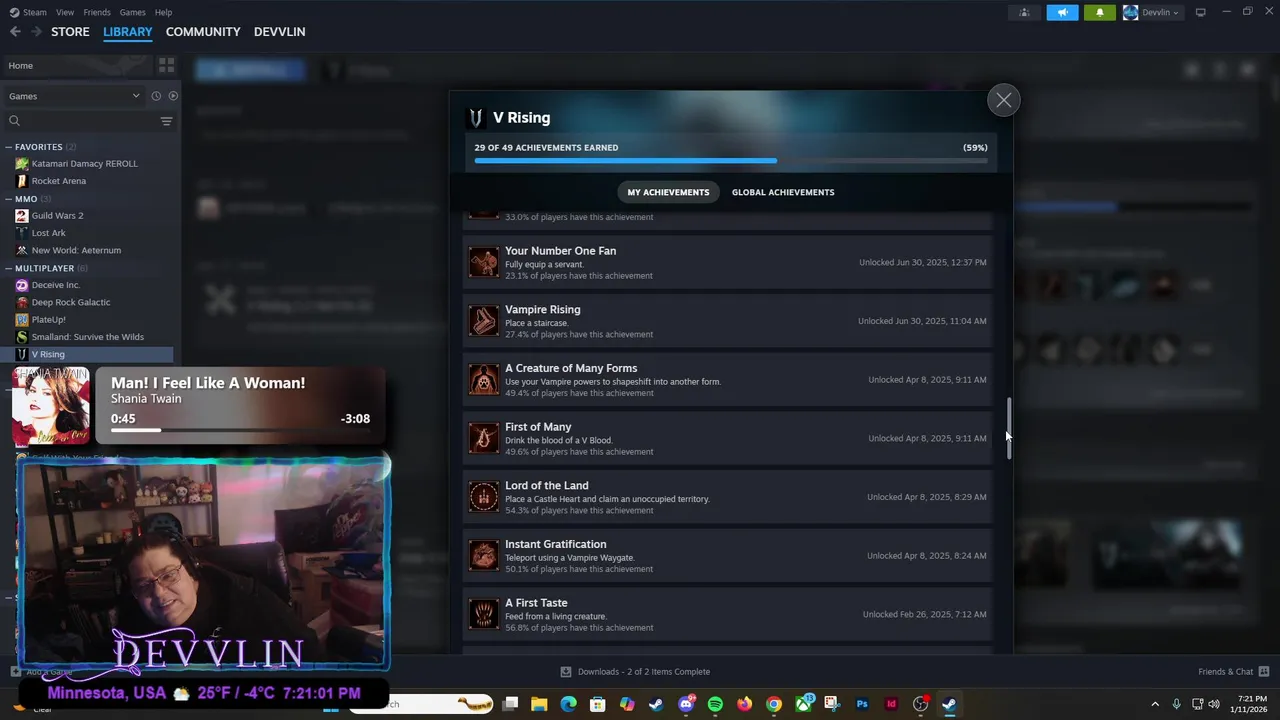The width and height of the screenshot is (1280, 720).
Task: Open the green notifications bell
Action: click(1100, 12)
